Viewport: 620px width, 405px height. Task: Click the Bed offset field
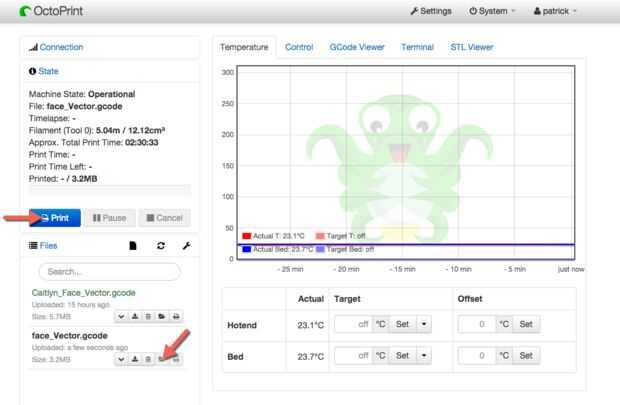(x=477, y=356)
